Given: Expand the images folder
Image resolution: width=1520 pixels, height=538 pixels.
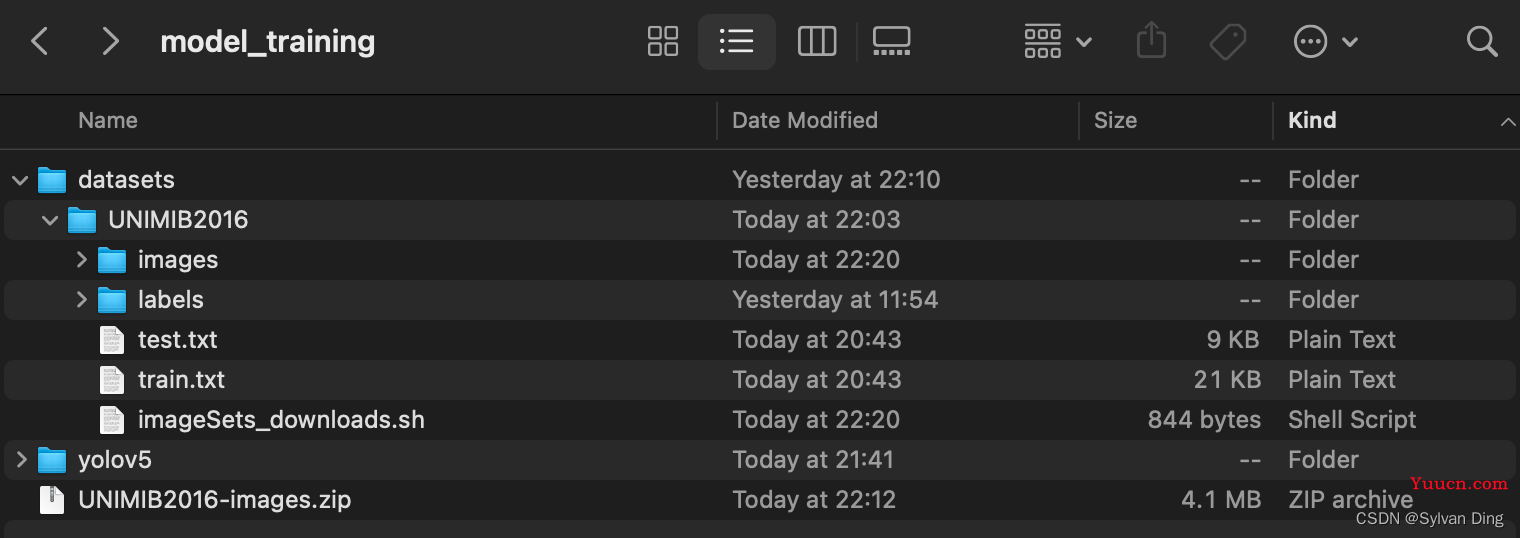Looking at the screenshot, I should (82, 260).
